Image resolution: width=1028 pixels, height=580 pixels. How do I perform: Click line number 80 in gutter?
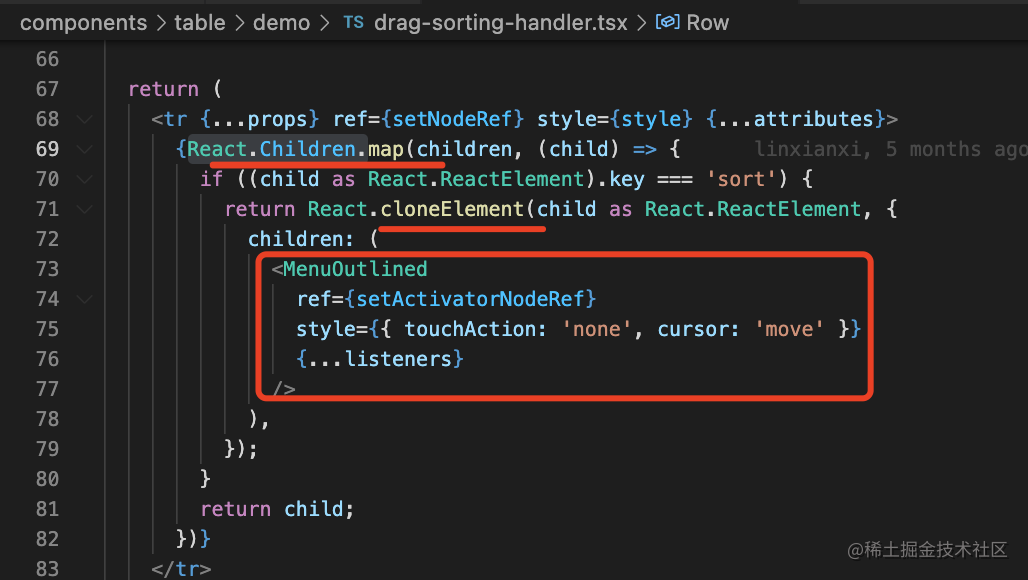point(47,479)
